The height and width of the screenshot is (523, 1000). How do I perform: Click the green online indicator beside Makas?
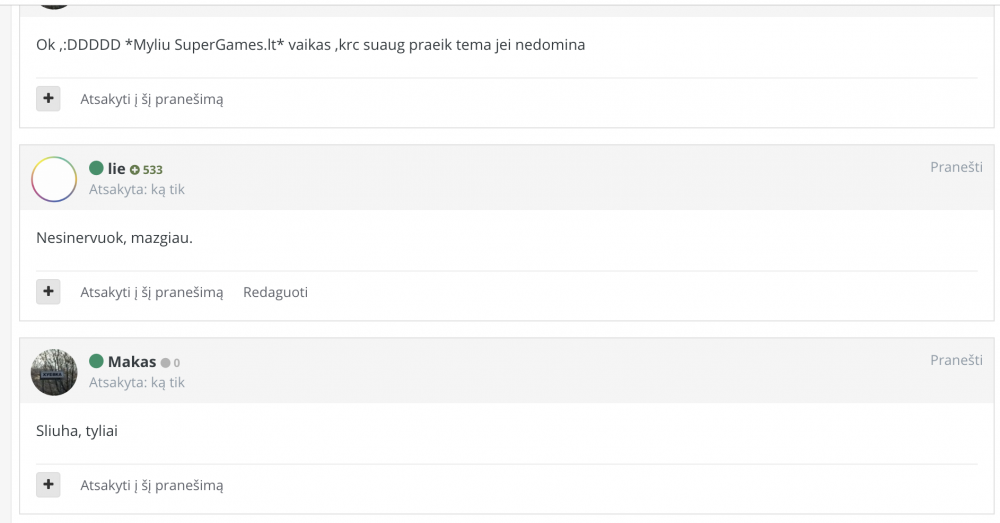tap(96, 361)
